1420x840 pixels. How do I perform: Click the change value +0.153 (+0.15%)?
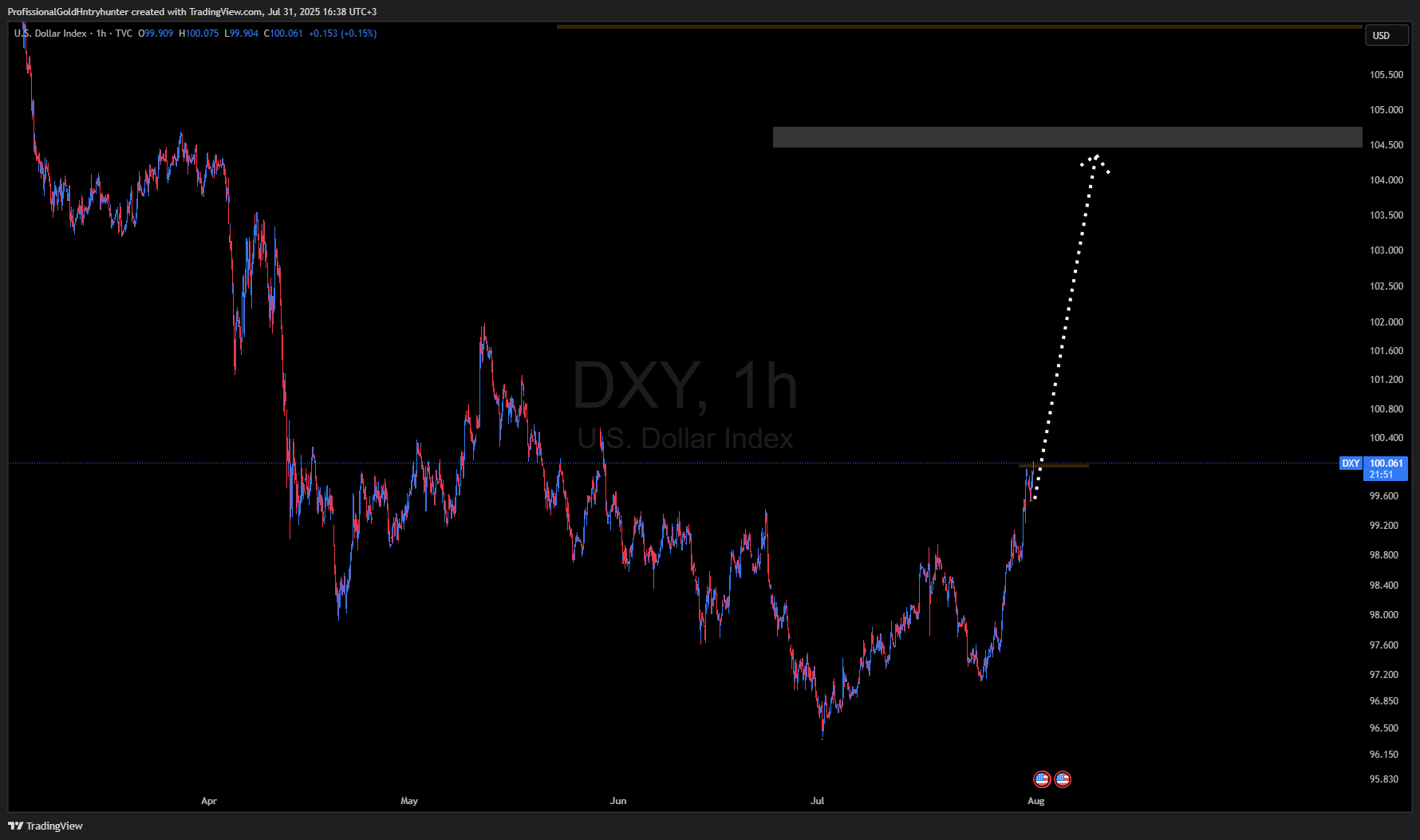point(343,34)
